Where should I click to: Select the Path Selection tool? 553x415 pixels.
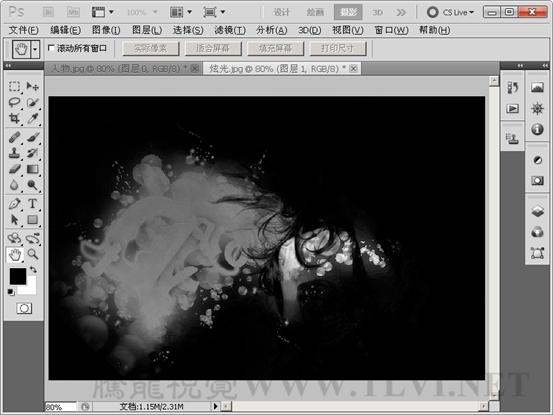coord(14,220)
